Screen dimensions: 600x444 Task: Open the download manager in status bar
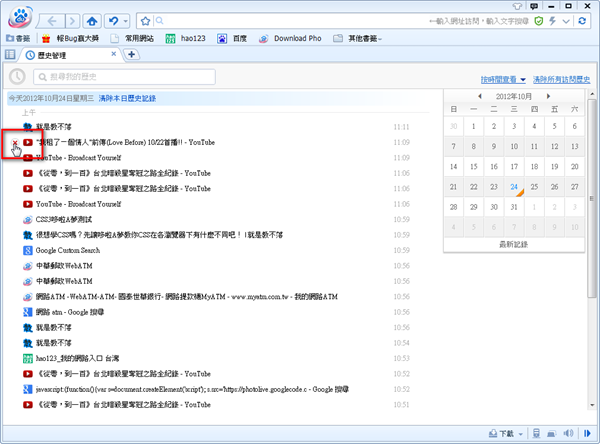click(x=506, y=434)
